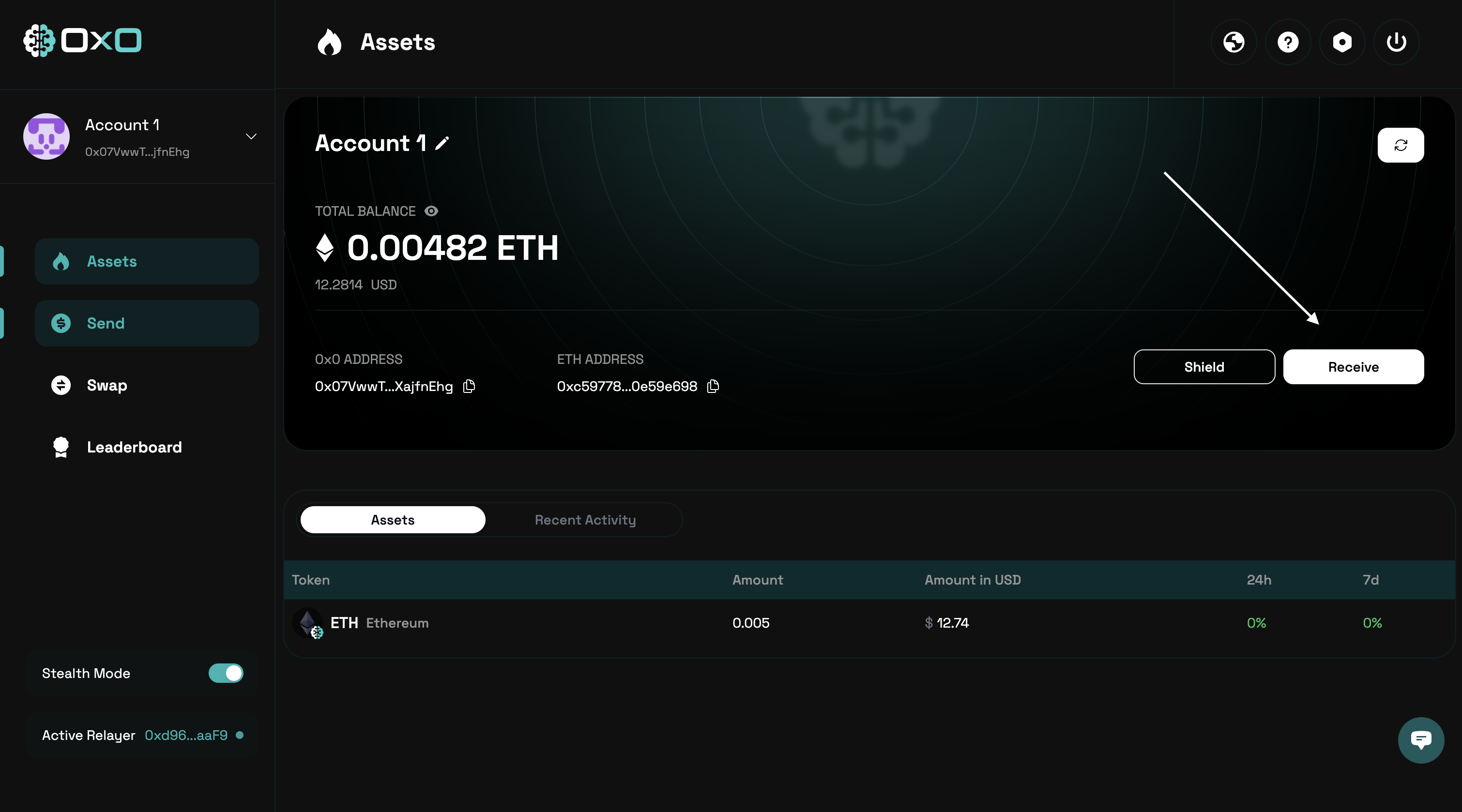Click the Active Relayer status dot
This screenshot has height=812, width=1462.
click(x=240, y=736)
